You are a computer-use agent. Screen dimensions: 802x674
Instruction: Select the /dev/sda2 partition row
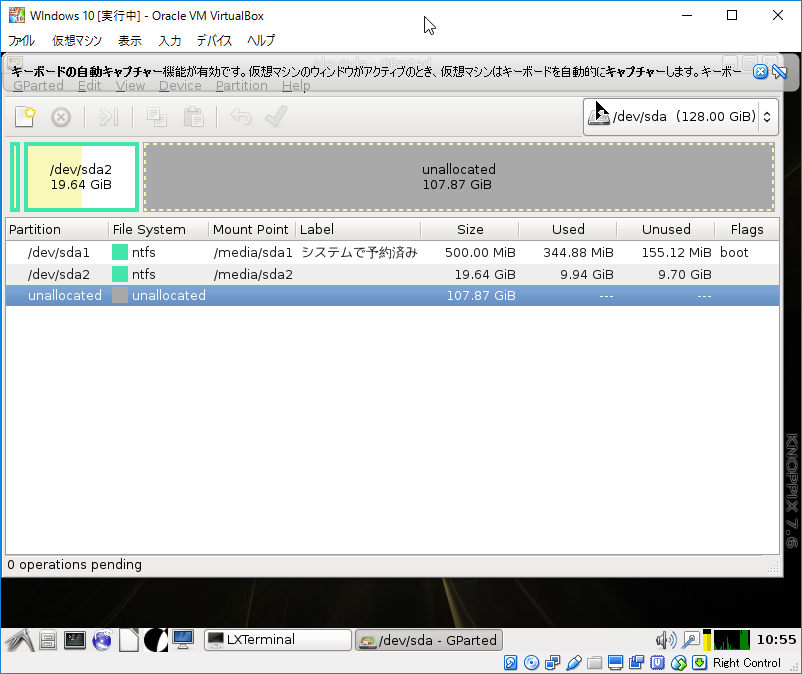point(392,275)
